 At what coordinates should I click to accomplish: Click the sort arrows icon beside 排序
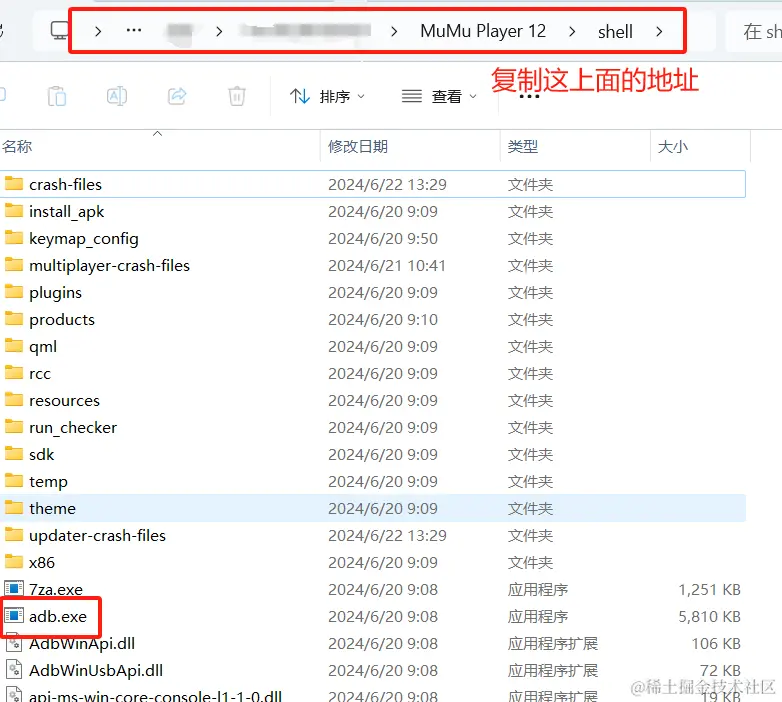300,96
